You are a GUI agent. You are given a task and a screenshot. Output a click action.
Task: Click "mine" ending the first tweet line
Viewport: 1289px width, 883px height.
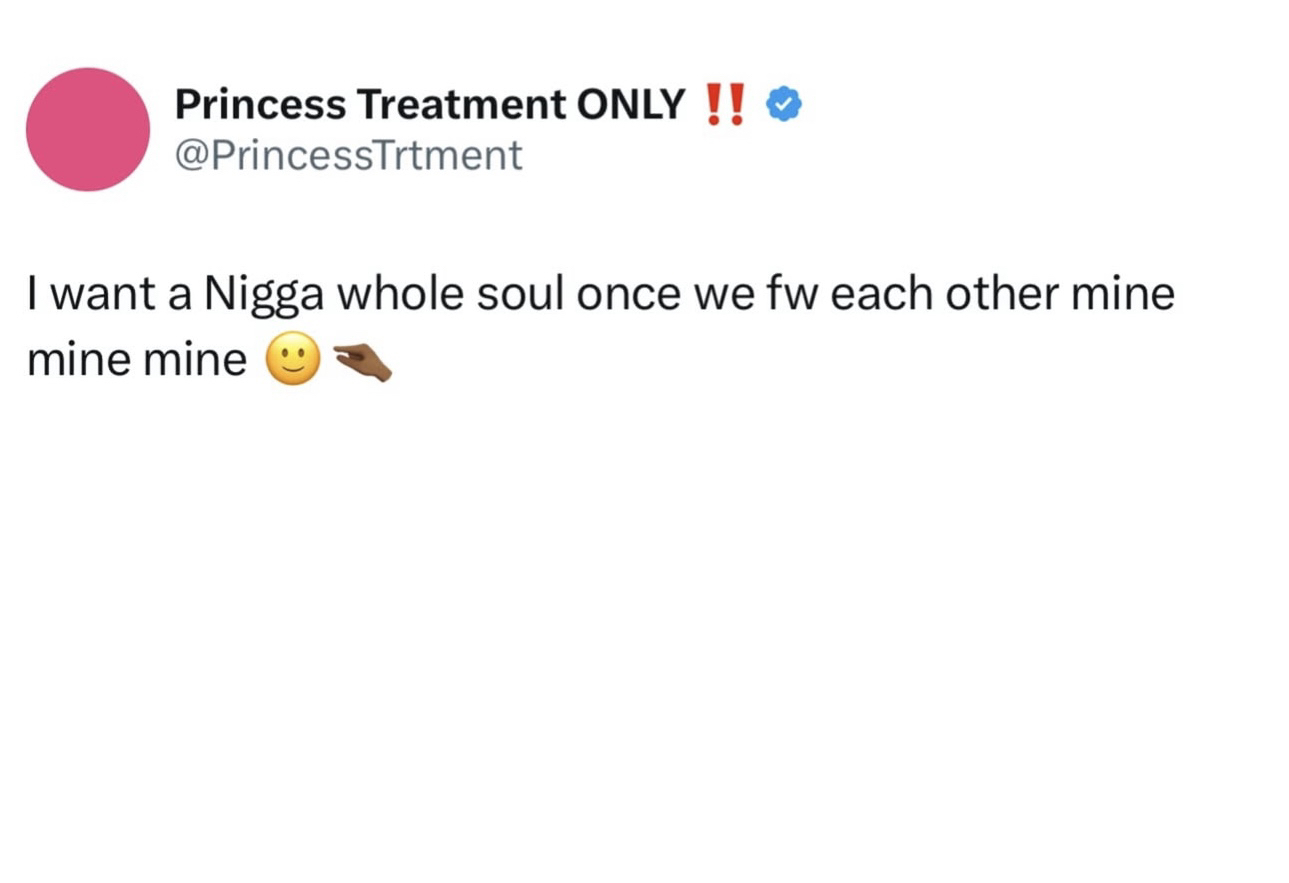pyautogui.click(x=1123, y=294)
